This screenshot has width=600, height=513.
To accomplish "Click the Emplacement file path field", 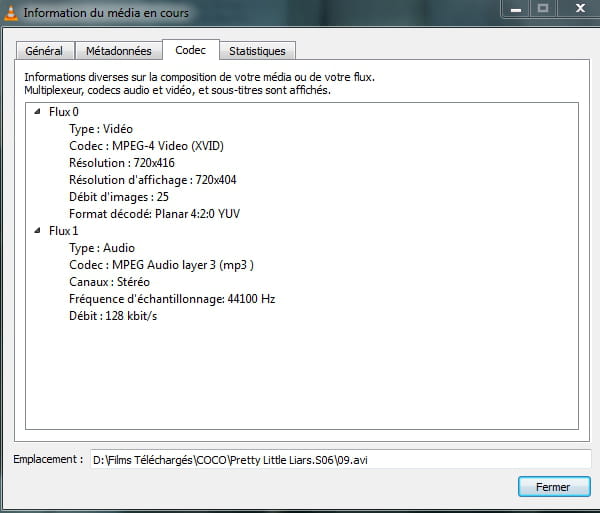I will [x=341, y=459].
